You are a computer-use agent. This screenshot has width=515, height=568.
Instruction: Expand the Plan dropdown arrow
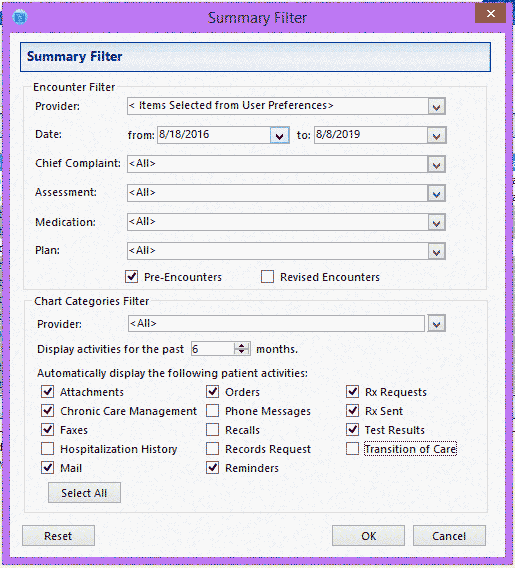[436, 251]
